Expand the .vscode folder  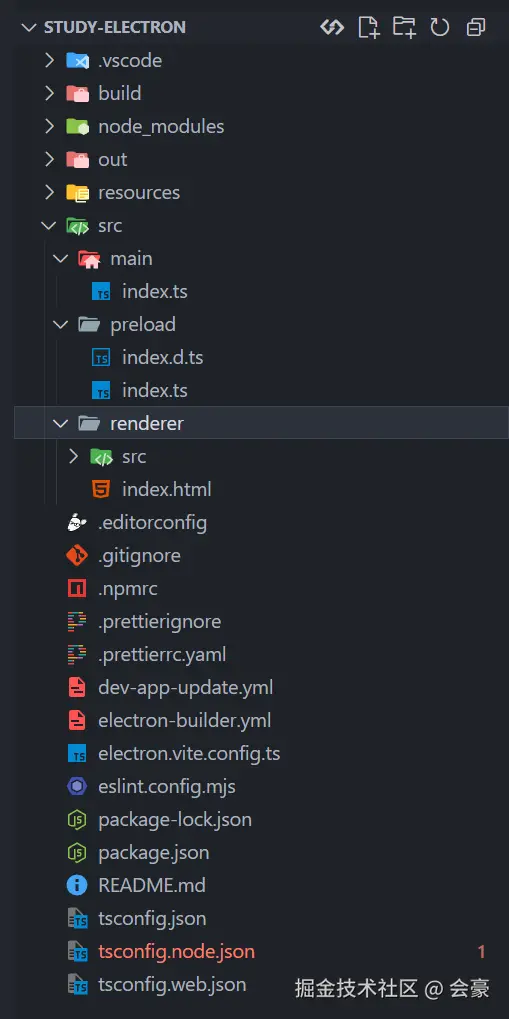[x=49, y=60]
